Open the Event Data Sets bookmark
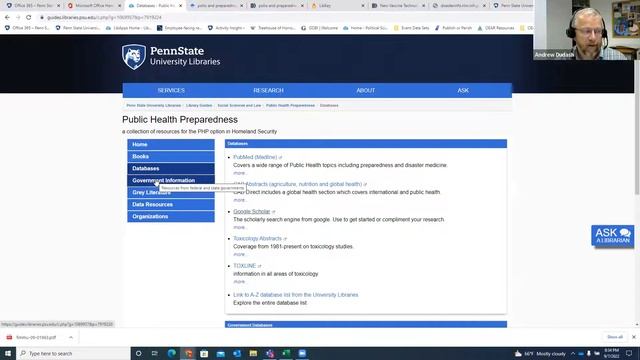640x360 pixels. [x=411, y=28]
